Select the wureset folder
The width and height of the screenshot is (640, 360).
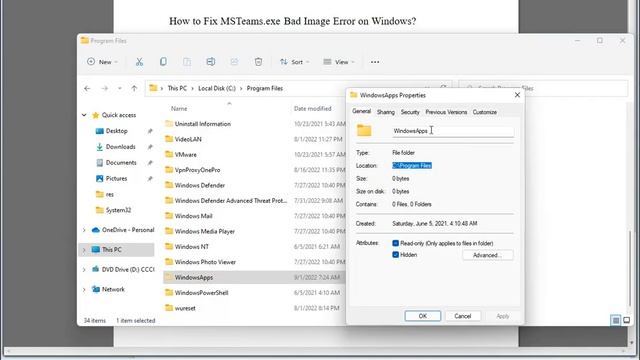tap(255, 308)
